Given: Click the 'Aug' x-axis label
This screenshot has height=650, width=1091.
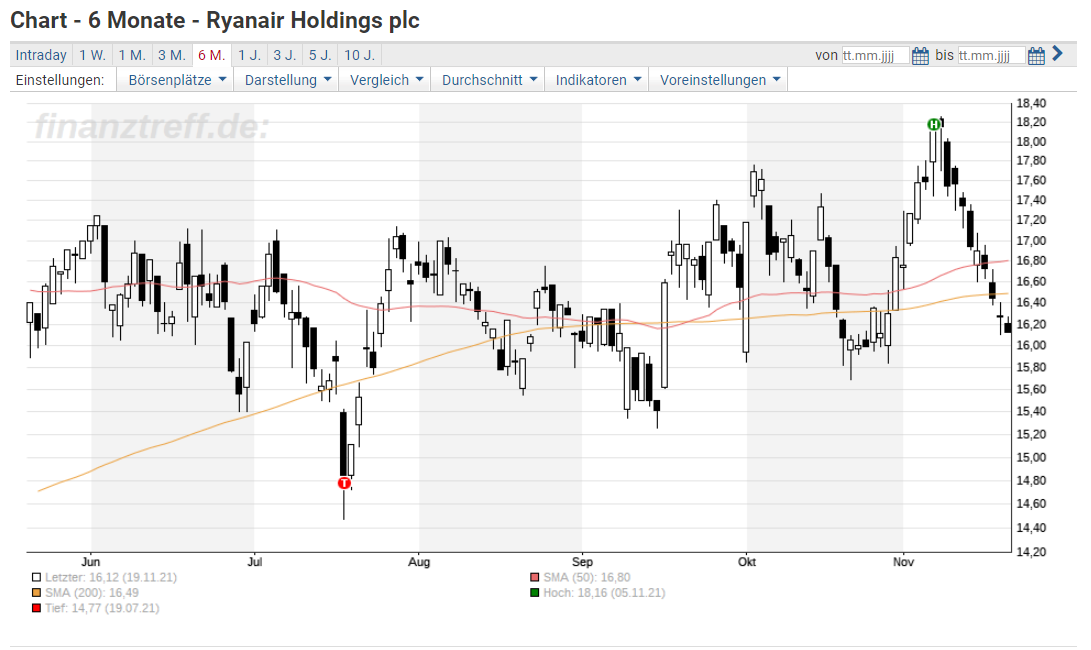Looking at the screenshot, I should click(419, 562).
